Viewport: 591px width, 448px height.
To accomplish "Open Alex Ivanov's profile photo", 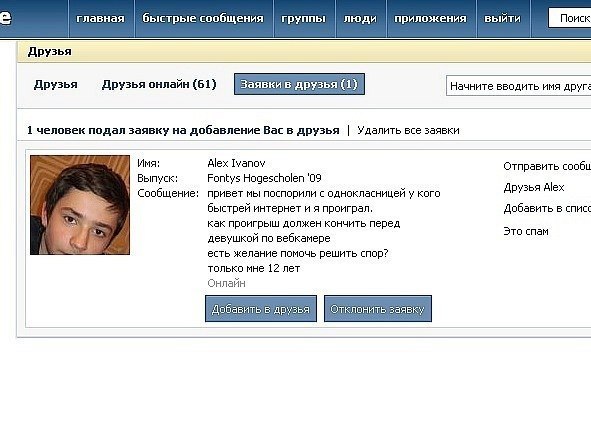I will [x=80, y=205].
